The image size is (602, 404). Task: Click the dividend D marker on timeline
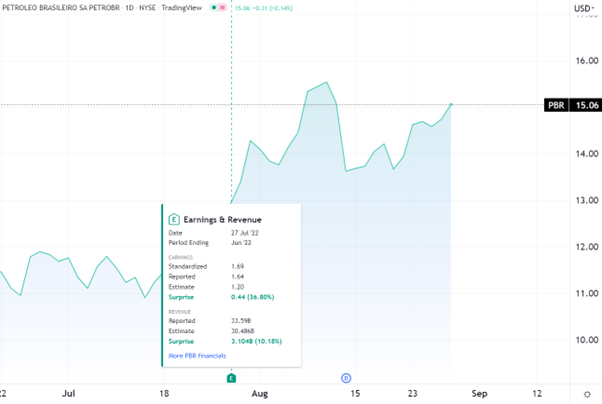coord(346,378)
